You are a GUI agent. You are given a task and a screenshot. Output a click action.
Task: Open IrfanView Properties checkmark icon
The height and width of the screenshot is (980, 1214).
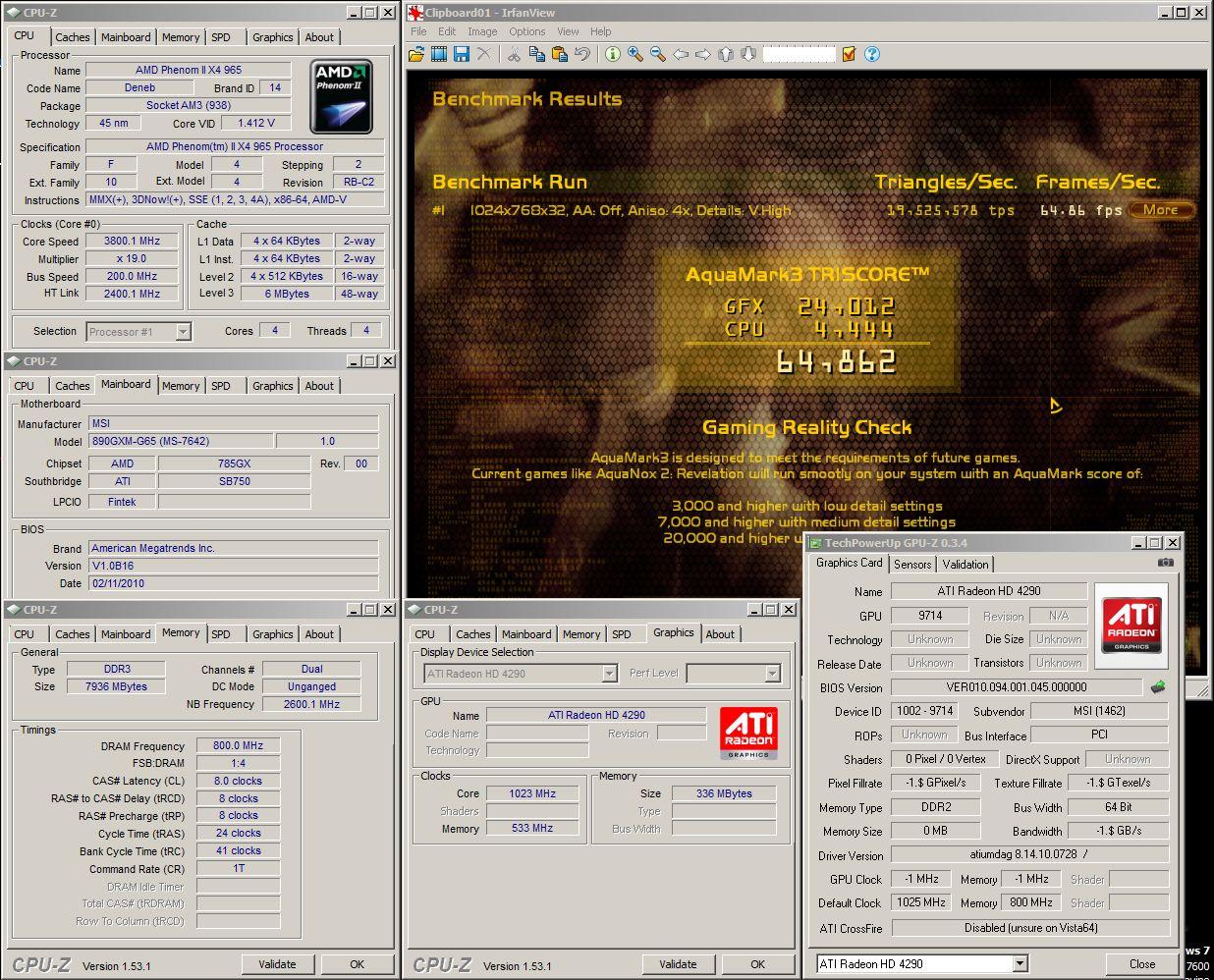tap(850, 54)
